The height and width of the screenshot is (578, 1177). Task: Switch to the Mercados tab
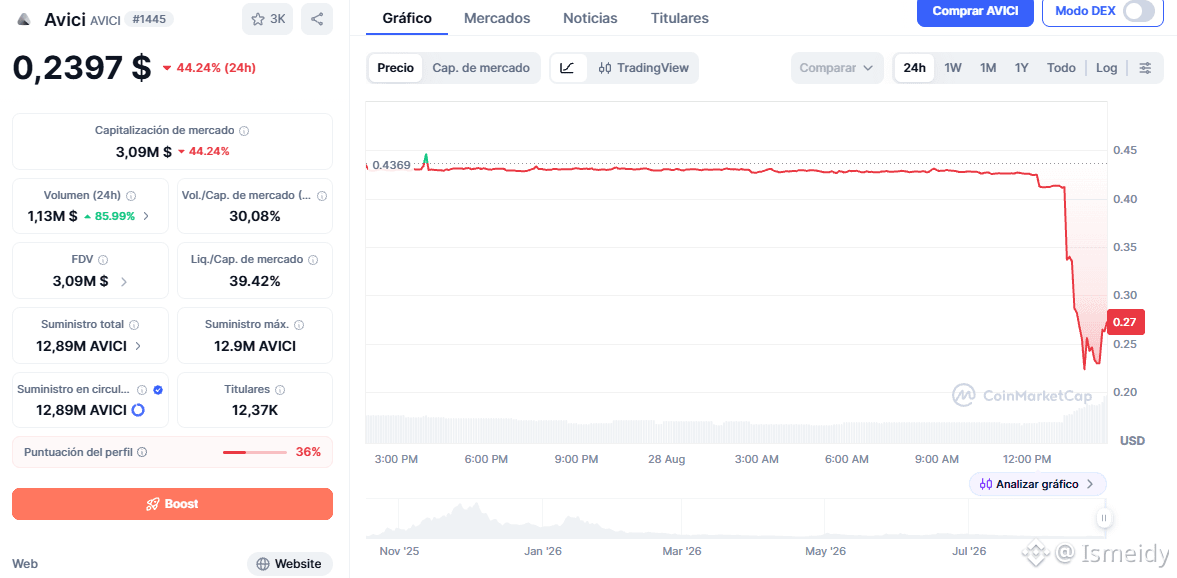[x=497, y=18]
